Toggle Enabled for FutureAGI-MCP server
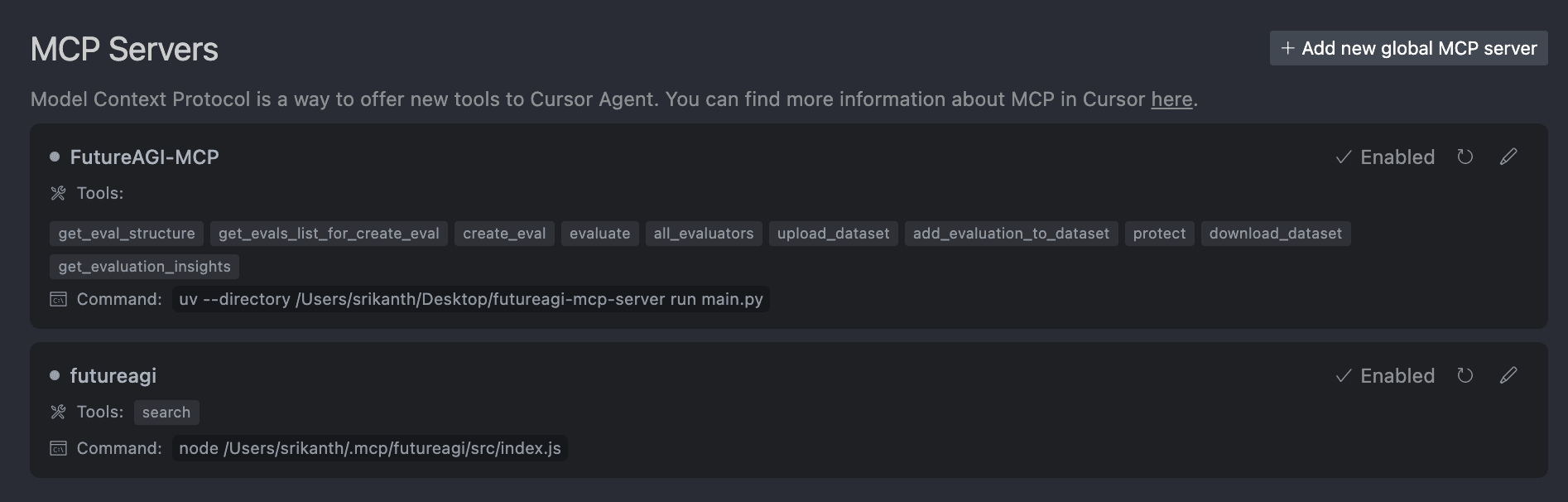 coord(1385,157)
